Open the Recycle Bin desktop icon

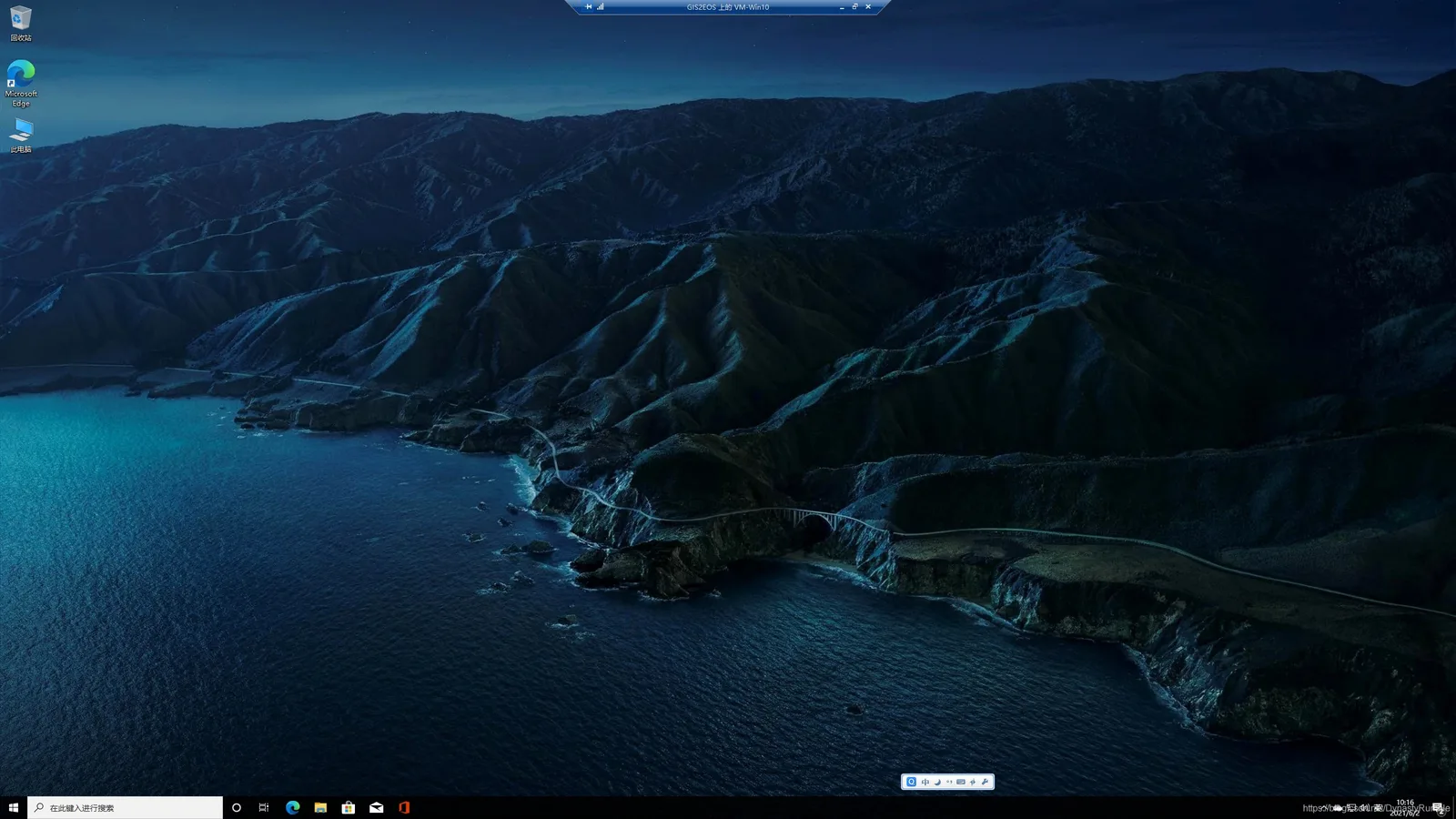click(21, 24)
